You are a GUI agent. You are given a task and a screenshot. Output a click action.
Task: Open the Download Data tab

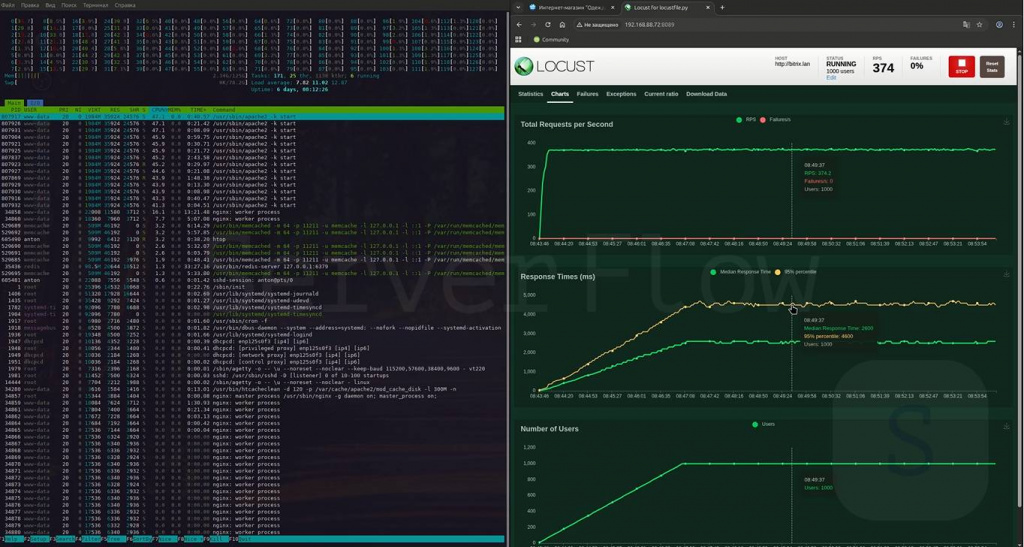[x=706, y=94]
